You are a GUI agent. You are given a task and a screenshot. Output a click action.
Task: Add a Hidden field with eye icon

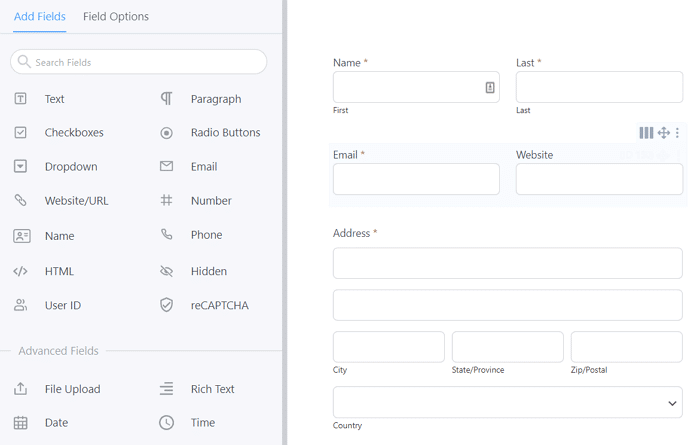point(167,271)
